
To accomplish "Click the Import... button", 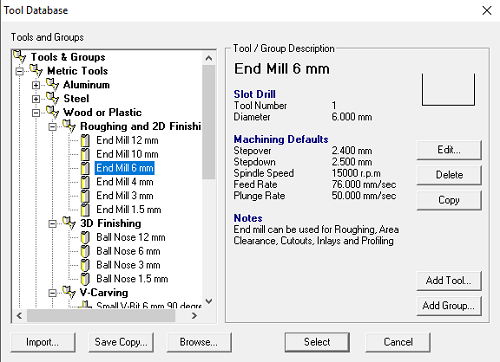I will (x=43, y=342).
